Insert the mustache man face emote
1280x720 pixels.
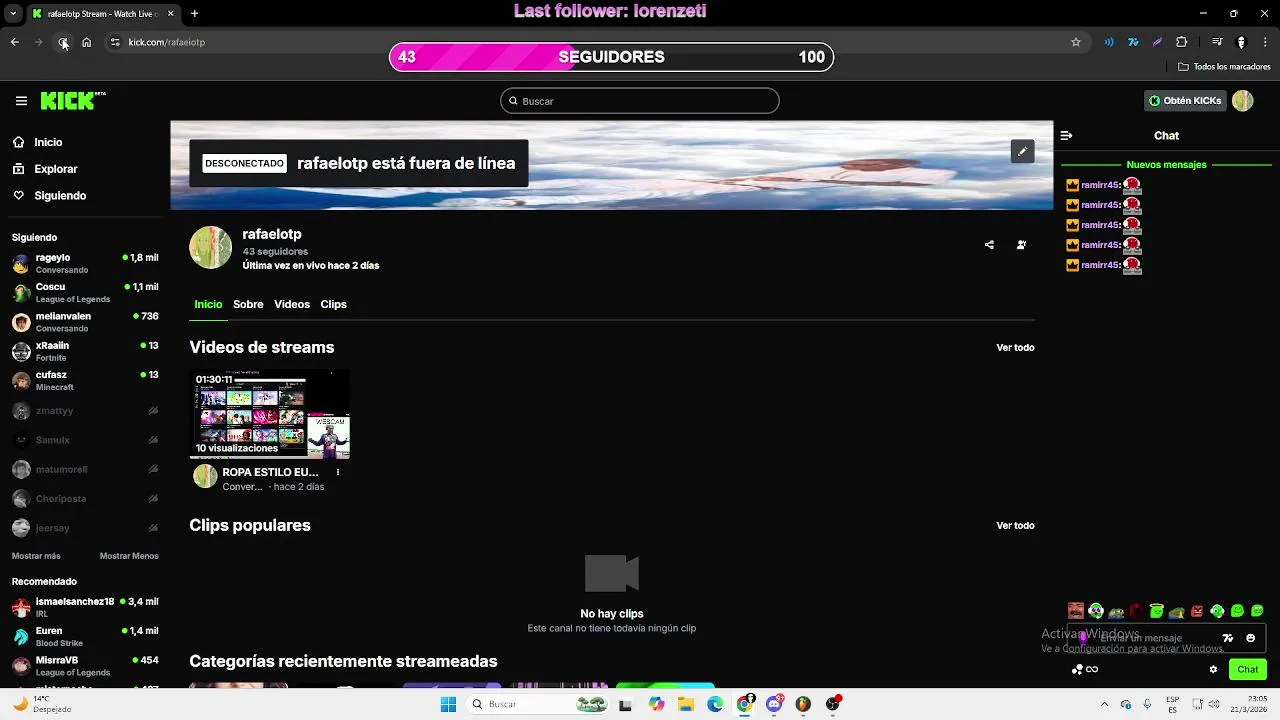point(1076,611)
